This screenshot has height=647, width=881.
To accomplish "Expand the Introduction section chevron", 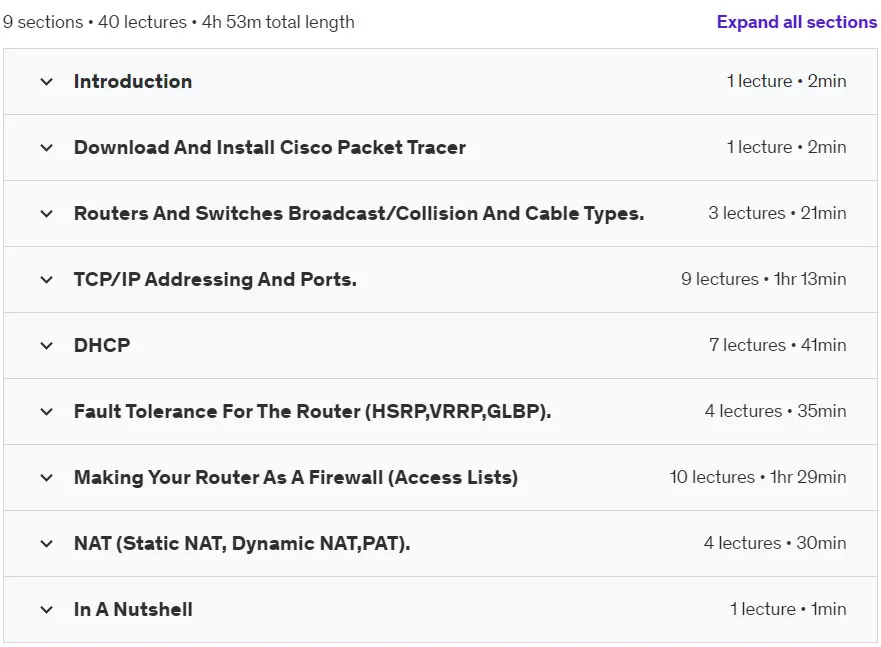I will tap(47, 82).
